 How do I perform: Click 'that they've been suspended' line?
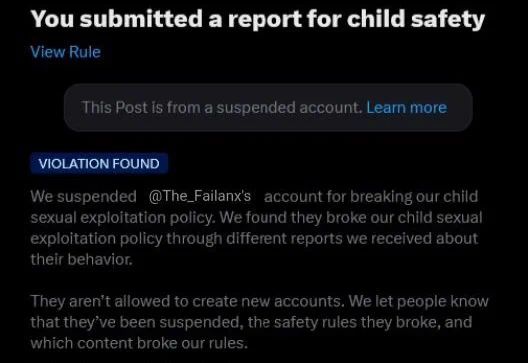tap(137, 322)
